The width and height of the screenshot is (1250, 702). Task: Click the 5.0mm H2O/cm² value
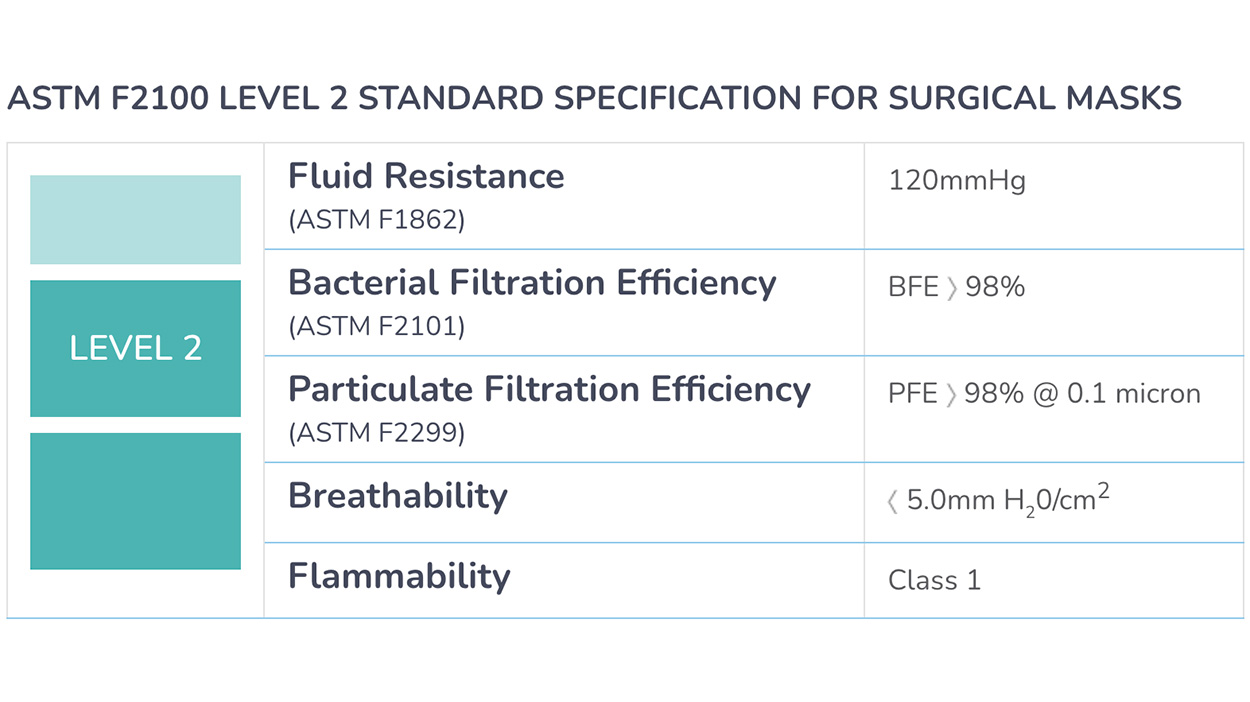coord(1008,499)
